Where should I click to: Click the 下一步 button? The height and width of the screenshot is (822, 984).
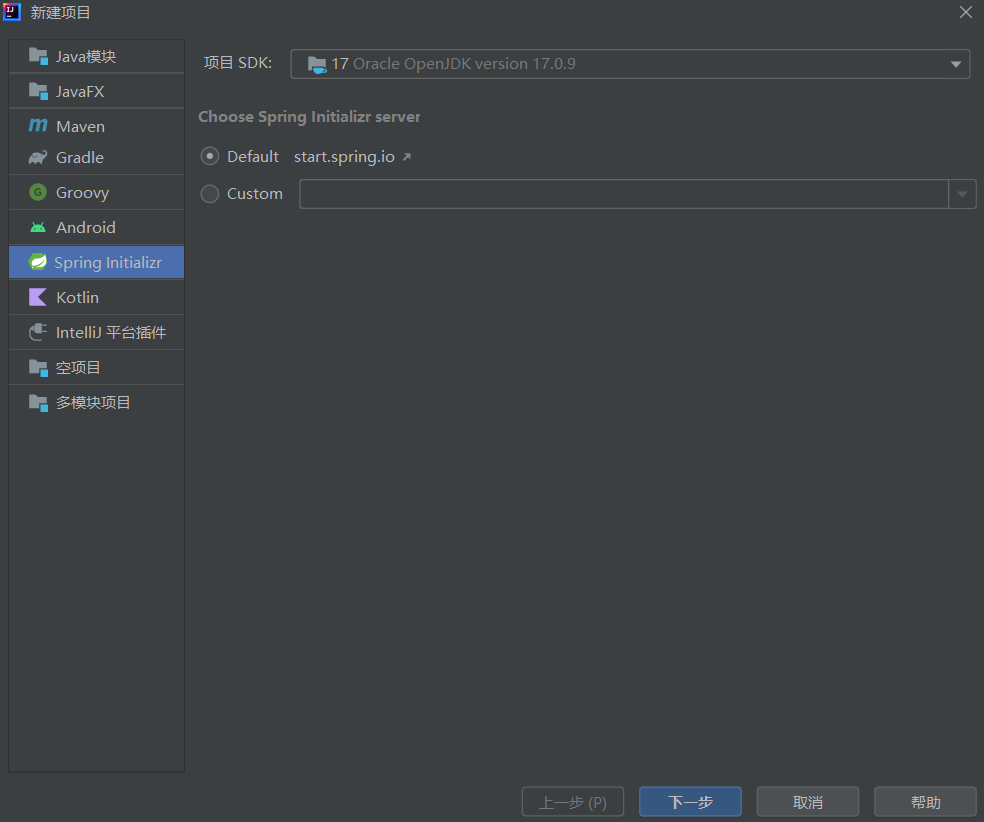(690, 802)
